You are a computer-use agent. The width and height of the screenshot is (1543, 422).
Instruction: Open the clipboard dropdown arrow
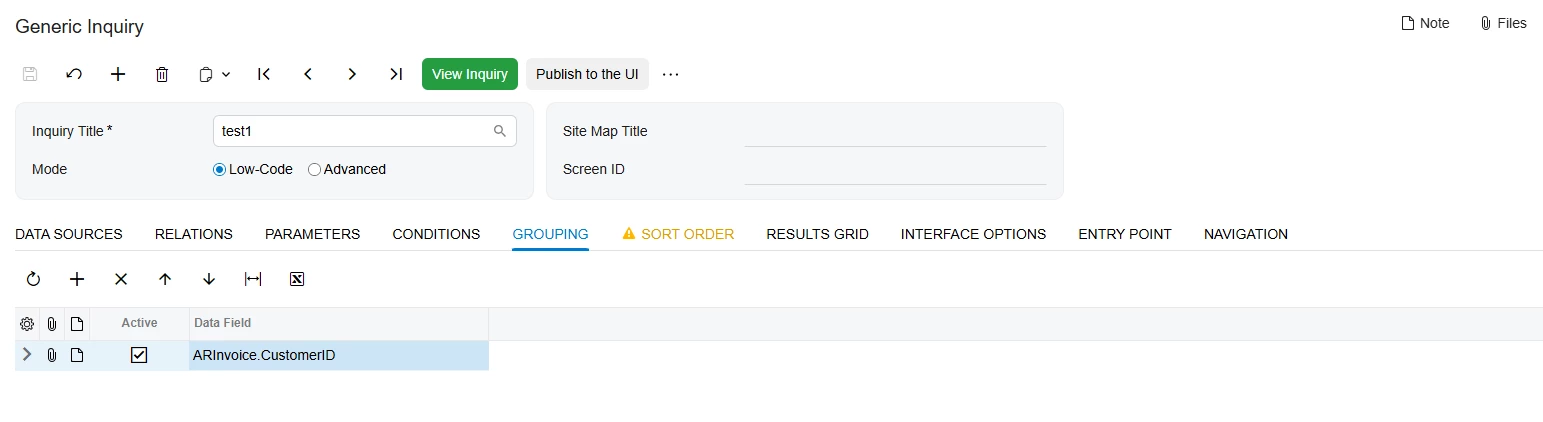click(226, 74)
